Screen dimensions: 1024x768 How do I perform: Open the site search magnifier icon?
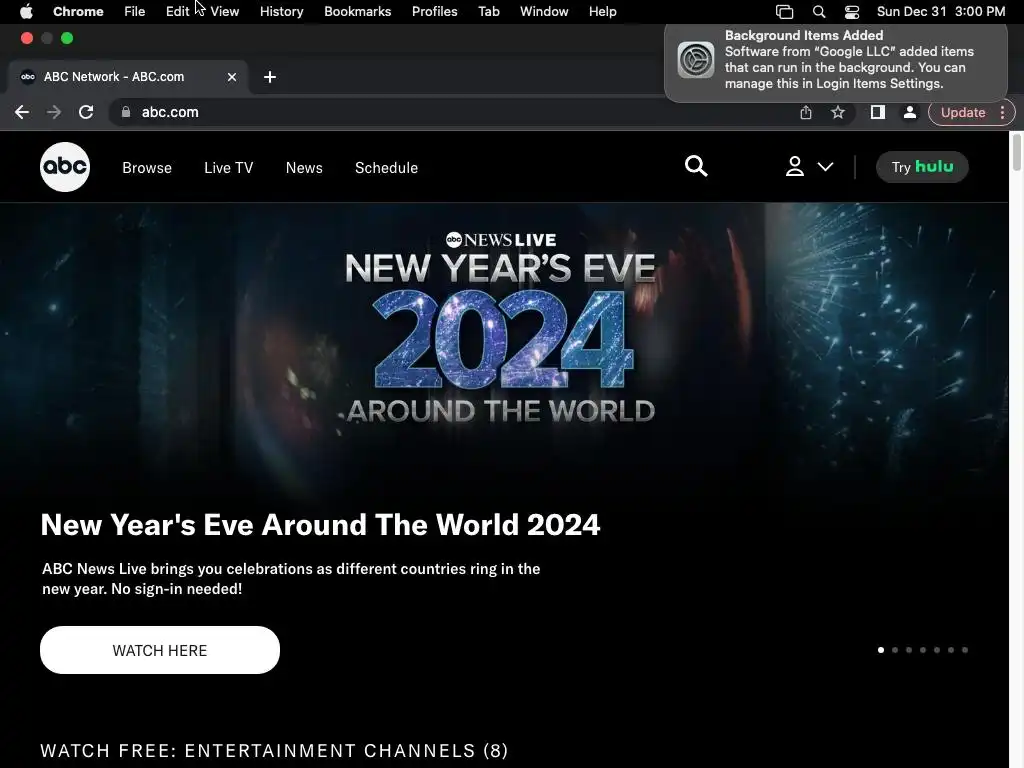tap(696, 167)
